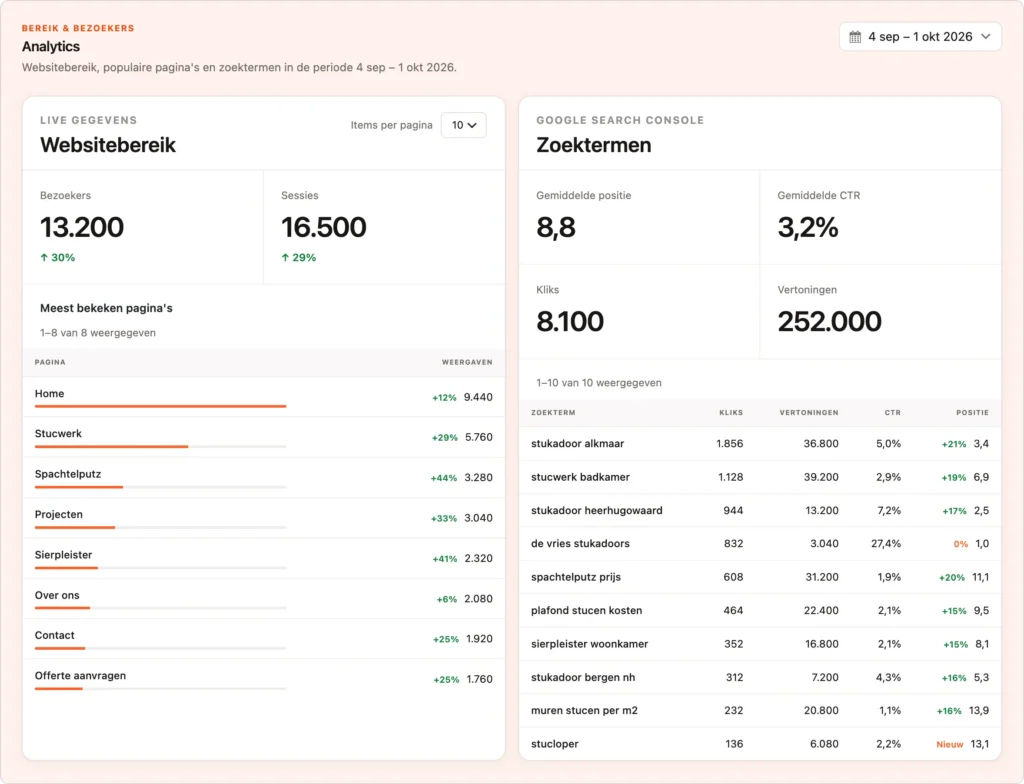
Task: Click the Stucwerk views progress bar
Action: pos(161,447)
